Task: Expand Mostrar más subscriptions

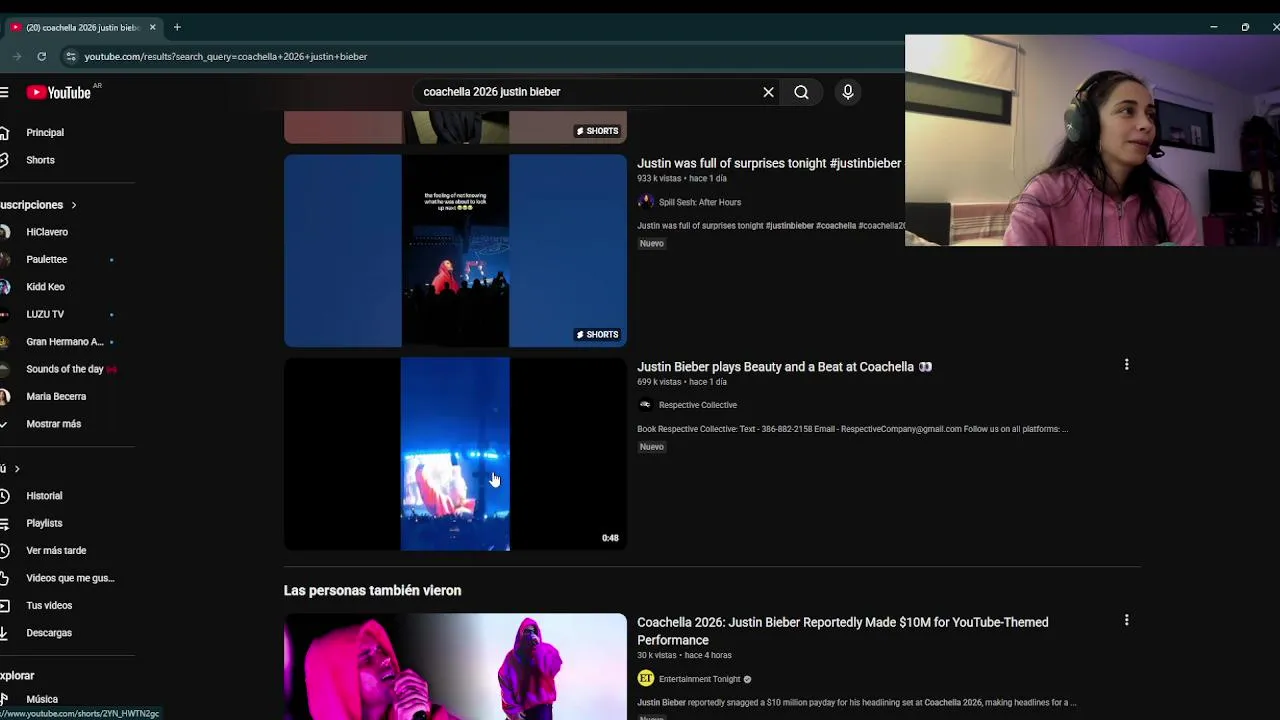Action: [53, 424]
